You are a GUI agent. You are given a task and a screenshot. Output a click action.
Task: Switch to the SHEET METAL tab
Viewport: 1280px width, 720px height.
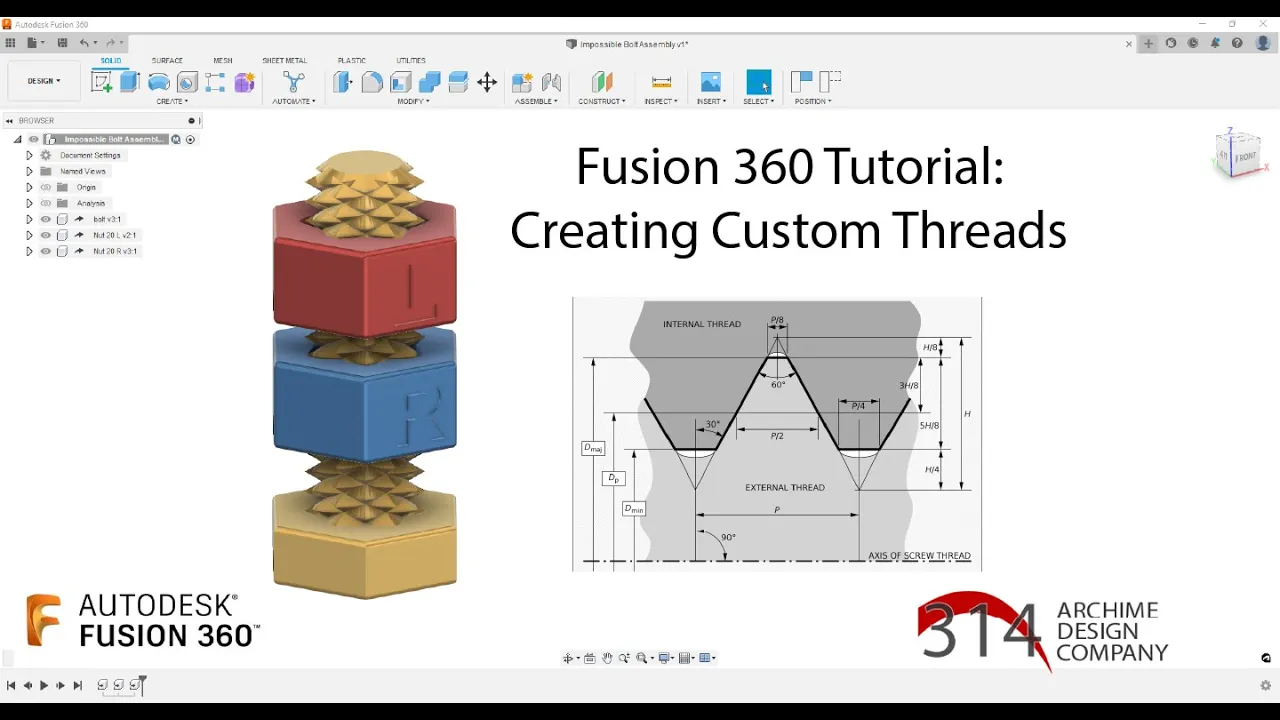click(285, 60)
